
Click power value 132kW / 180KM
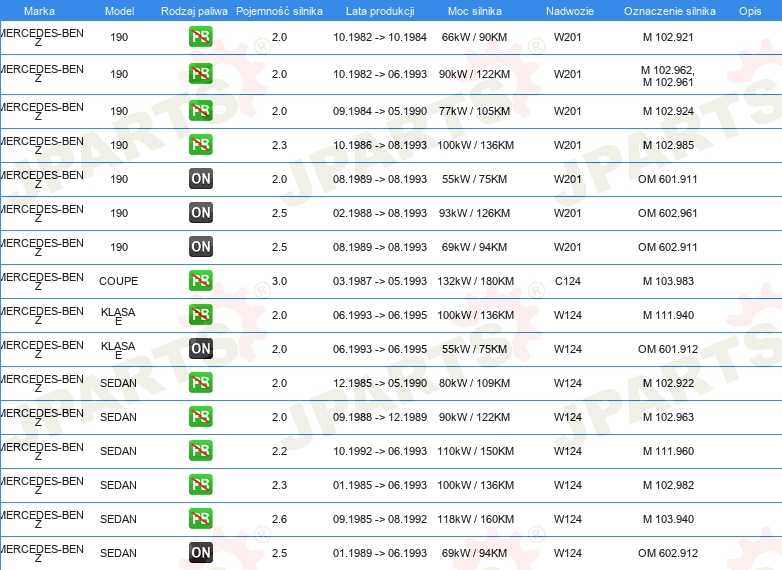coord(475,281)
